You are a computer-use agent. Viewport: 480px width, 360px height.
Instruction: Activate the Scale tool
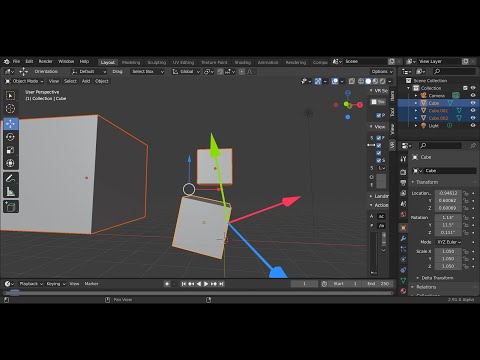pyautogui.click(x=10, y=150)
